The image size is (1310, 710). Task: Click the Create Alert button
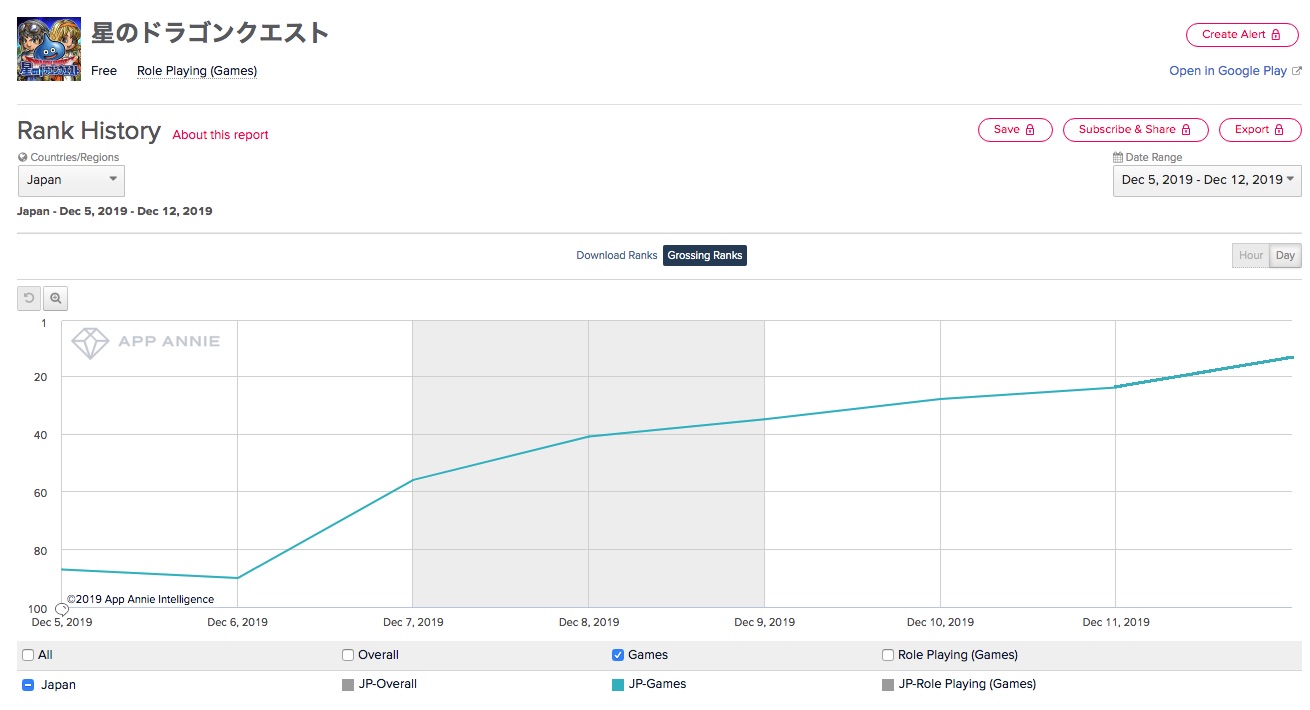1243,34
